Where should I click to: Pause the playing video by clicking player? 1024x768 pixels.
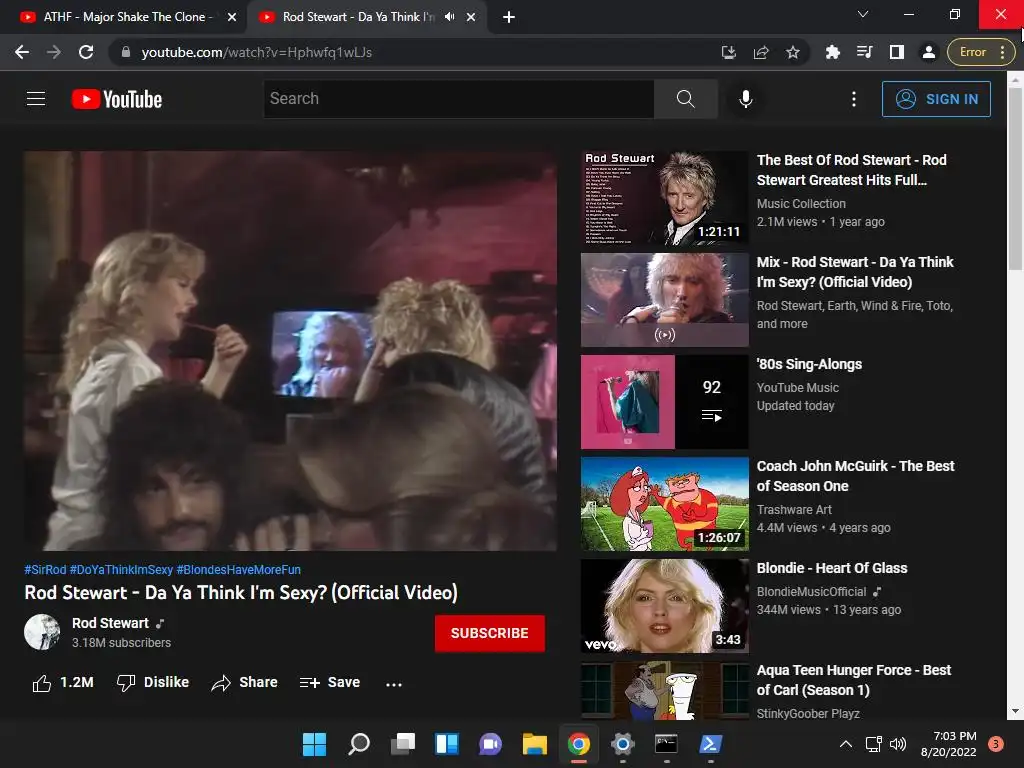pyautogui.click(x=291, y=351)
